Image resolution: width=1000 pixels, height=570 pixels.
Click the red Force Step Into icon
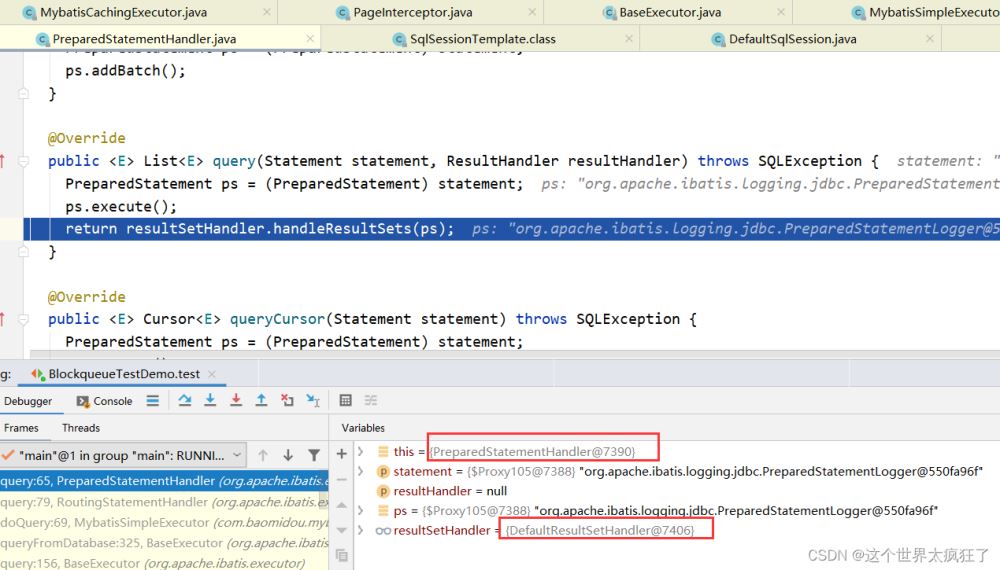pos(236,400)
